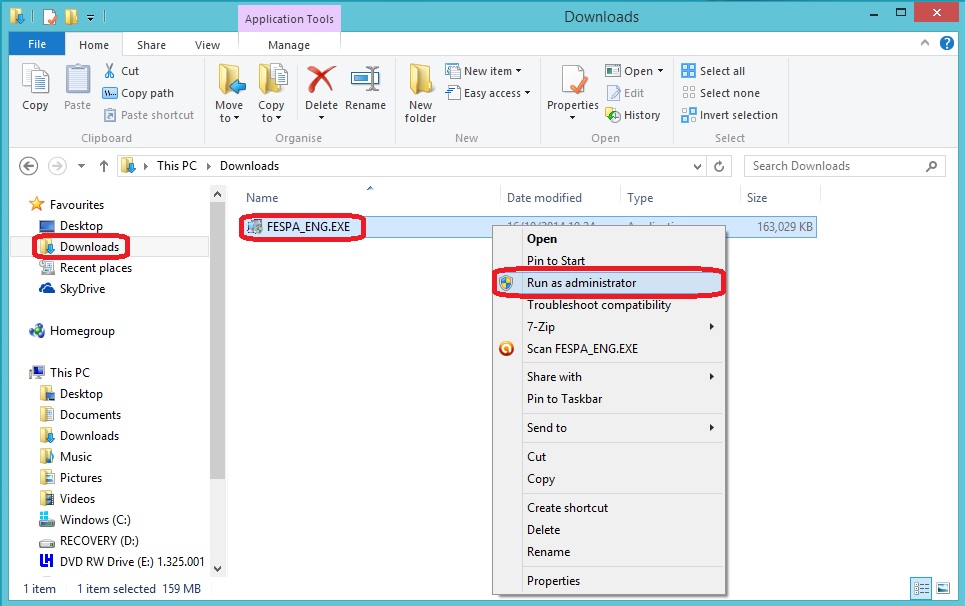The width and height of the screenshot is (965, 606).
Task: Click the red Delete X icon
Action: pos(321,80)
